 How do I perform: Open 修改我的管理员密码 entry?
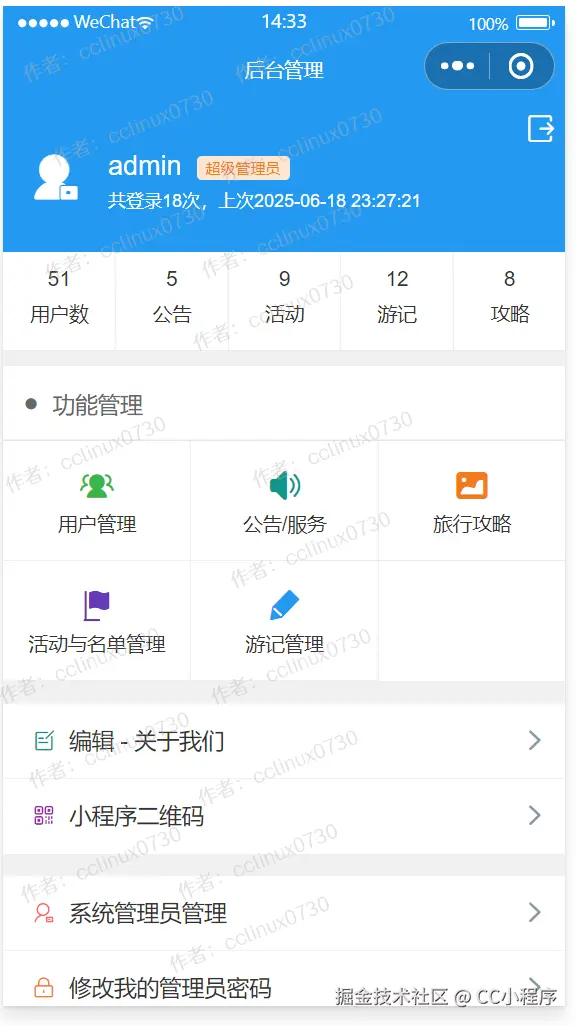(x=284, y=979)
